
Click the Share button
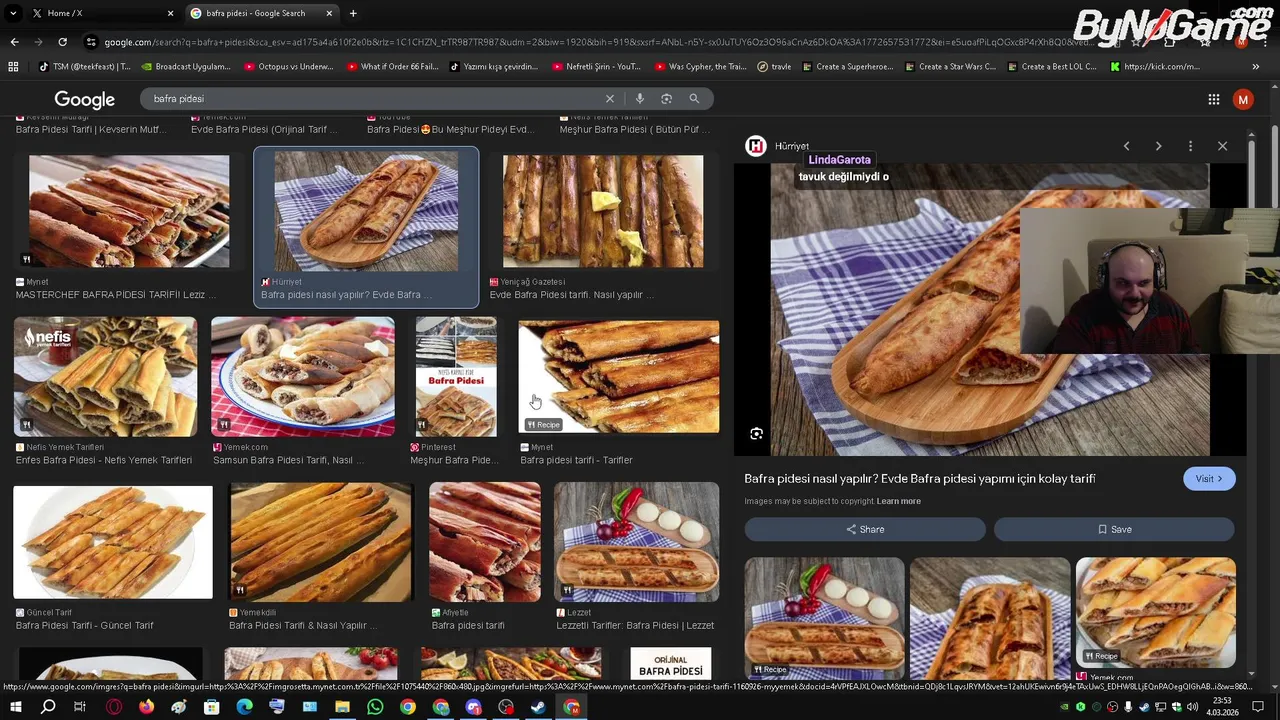pyautogui.click(x=865, y=530)
